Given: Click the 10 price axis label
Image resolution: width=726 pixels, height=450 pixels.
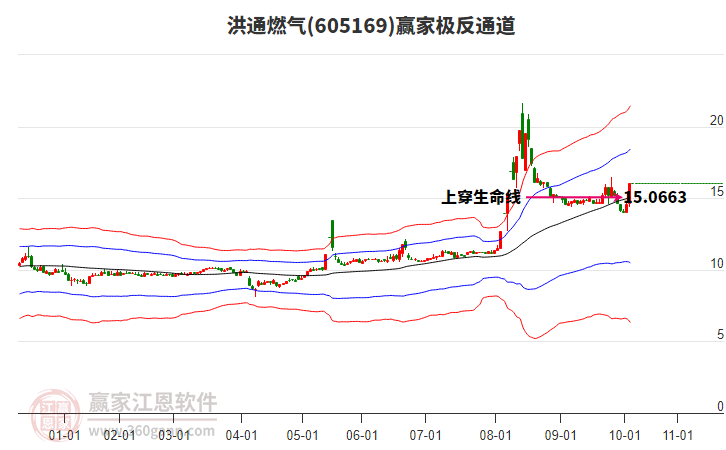Looking at the screenshot, I should point(717,263).
